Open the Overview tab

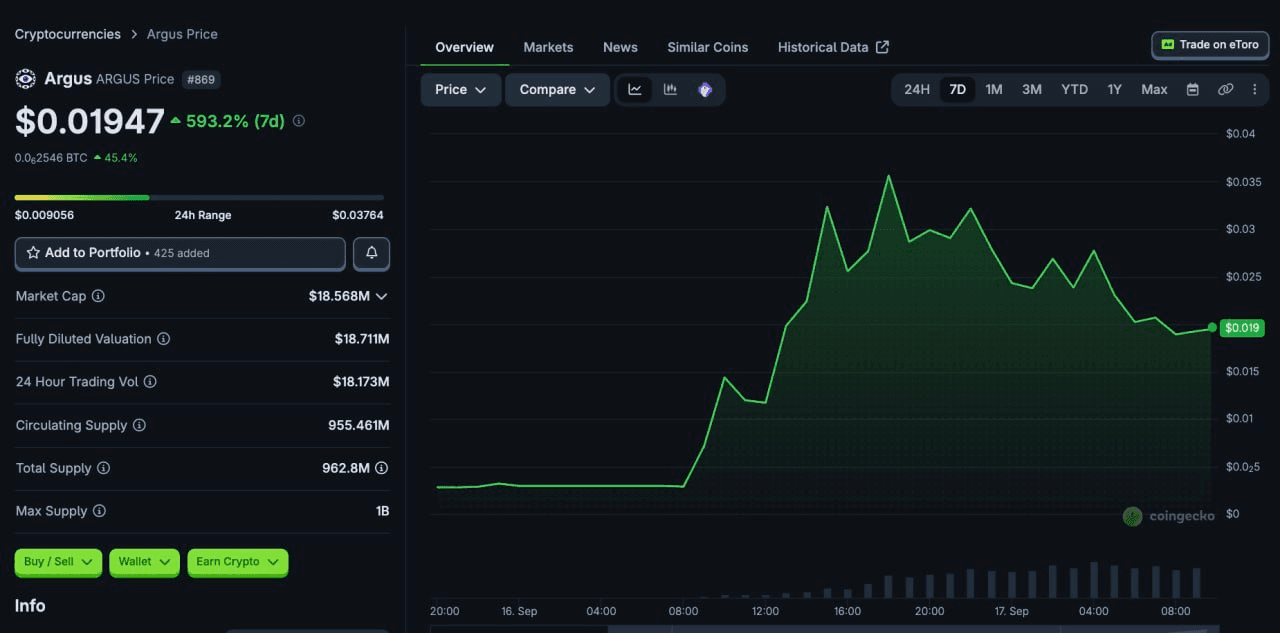click(x=464, y=47)
